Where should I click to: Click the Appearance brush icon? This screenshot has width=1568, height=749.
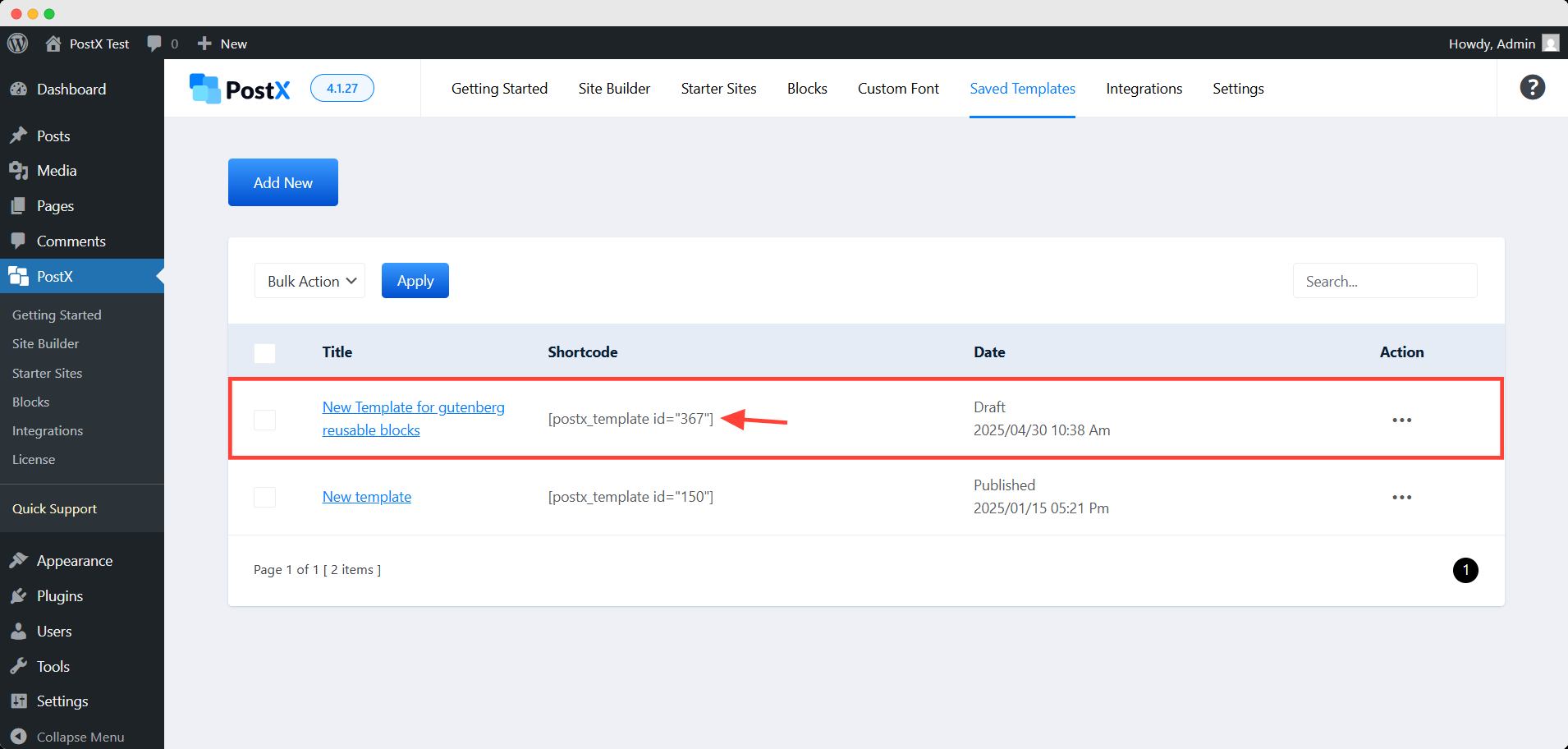19,561
